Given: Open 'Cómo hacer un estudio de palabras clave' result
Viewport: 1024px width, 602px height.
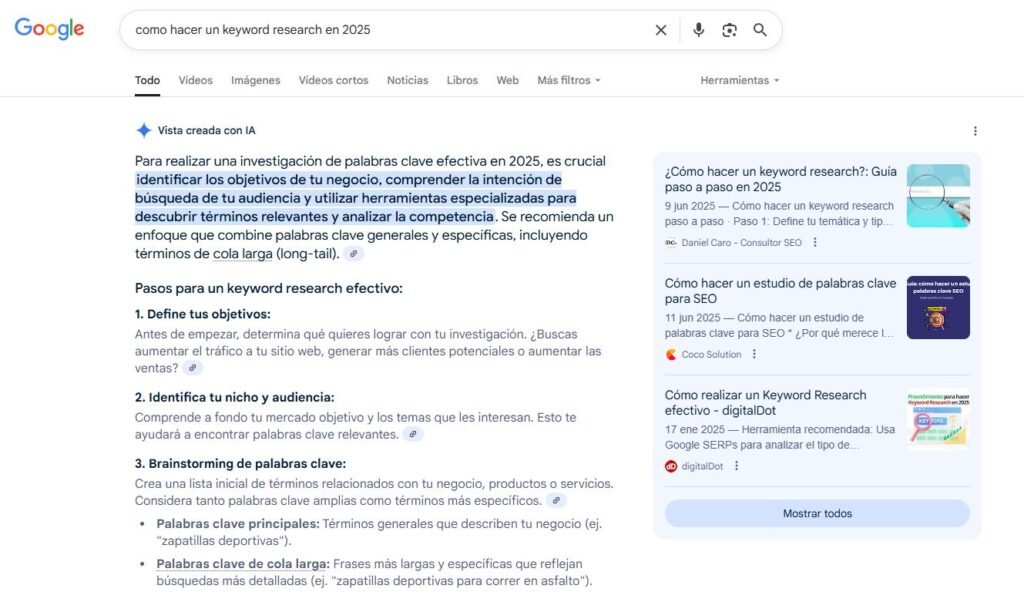Looking at the screenshot, I should [x=780, y=291].
